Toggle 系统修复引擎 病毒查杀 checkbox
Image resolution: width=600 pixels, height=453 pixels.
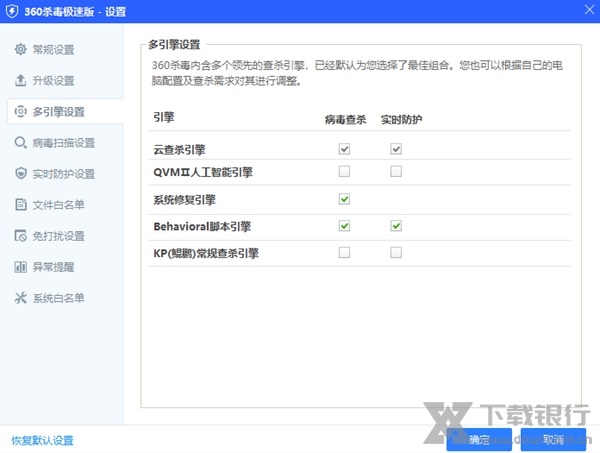click(344, 199)
